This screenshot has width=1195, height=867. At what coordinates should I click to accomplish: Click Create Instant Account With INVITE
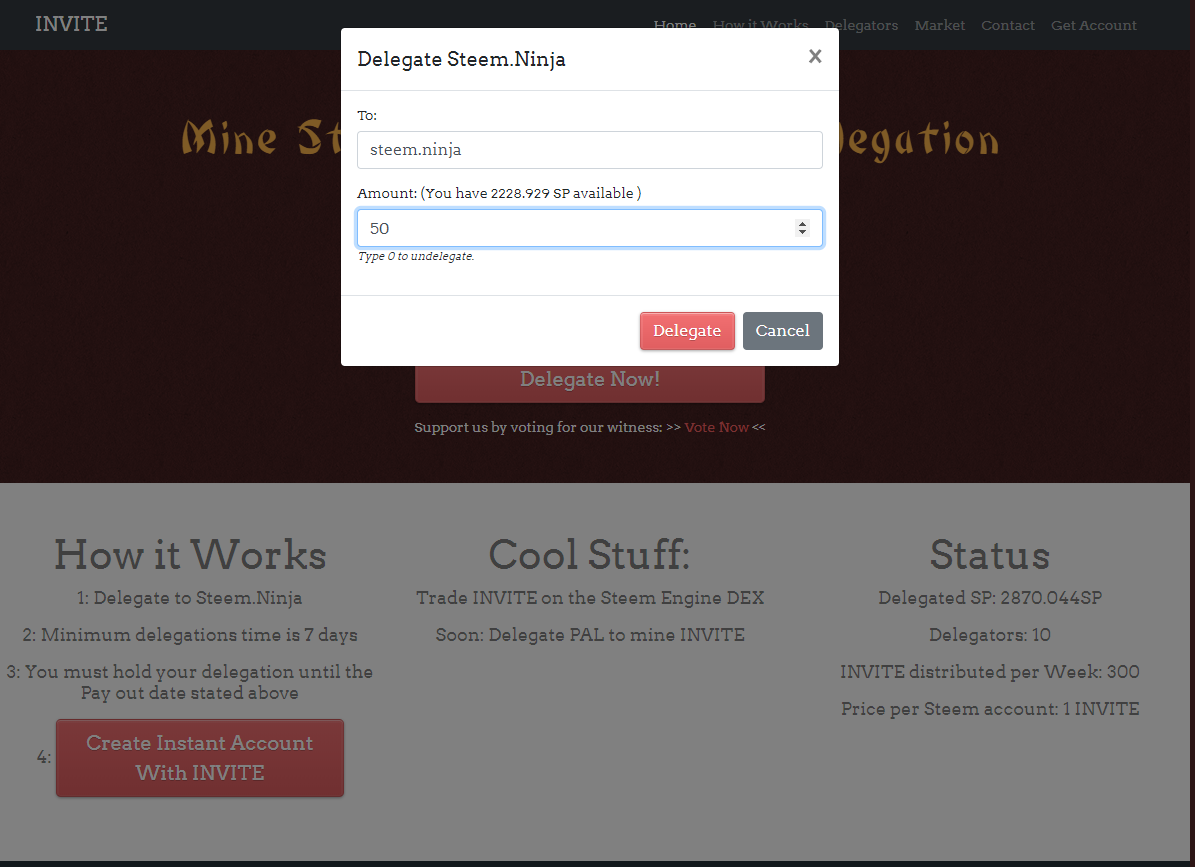point(199,758)
